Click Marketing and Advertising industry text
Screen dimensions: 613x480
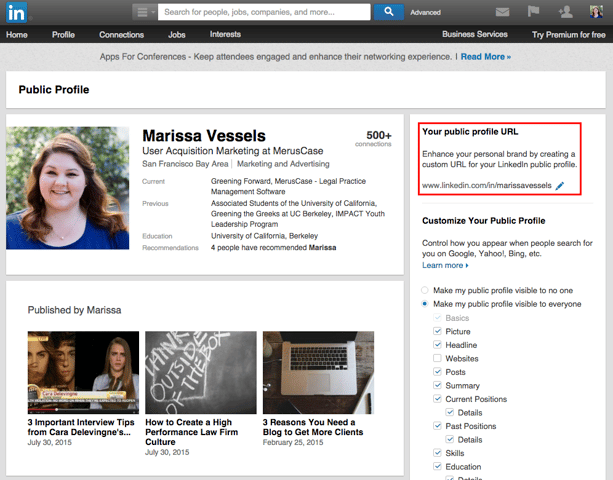[283, 164]
